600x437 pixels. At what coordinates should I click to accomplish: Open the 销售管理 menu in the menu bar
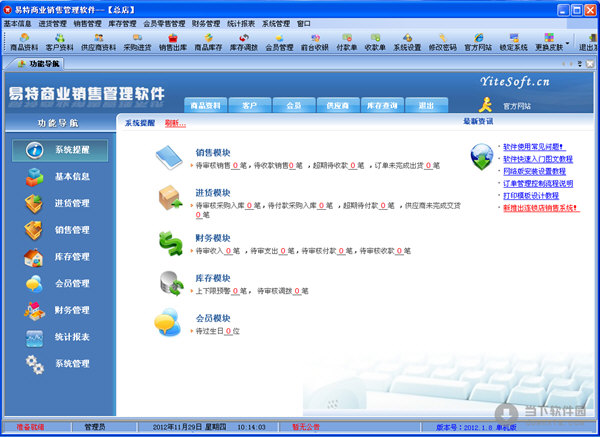(x=88, y=24)
